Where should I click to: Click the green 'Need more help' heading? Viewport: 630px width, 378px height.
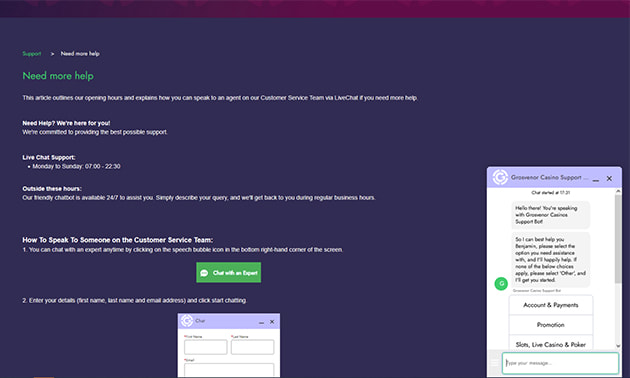pyautogui.click(x=58, y=76)
